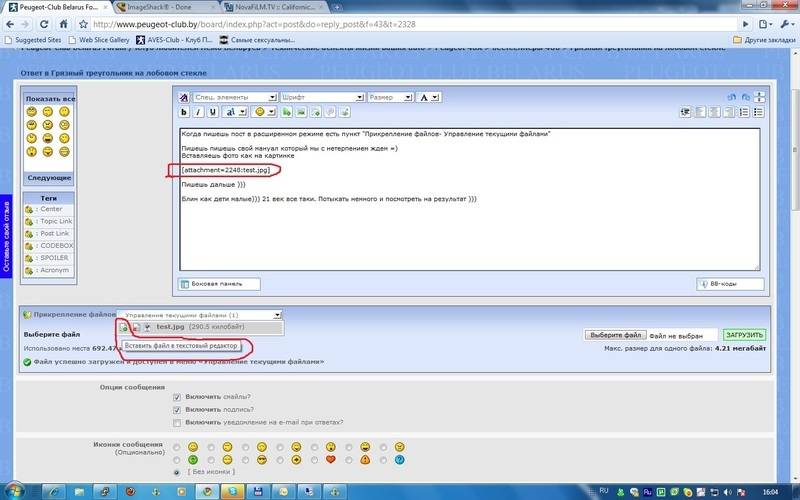Image resolution: width=800 pixels, height=500 pixels.
Task: Open the 'Шрифт' font dropdown
Action: click(320, 98)
